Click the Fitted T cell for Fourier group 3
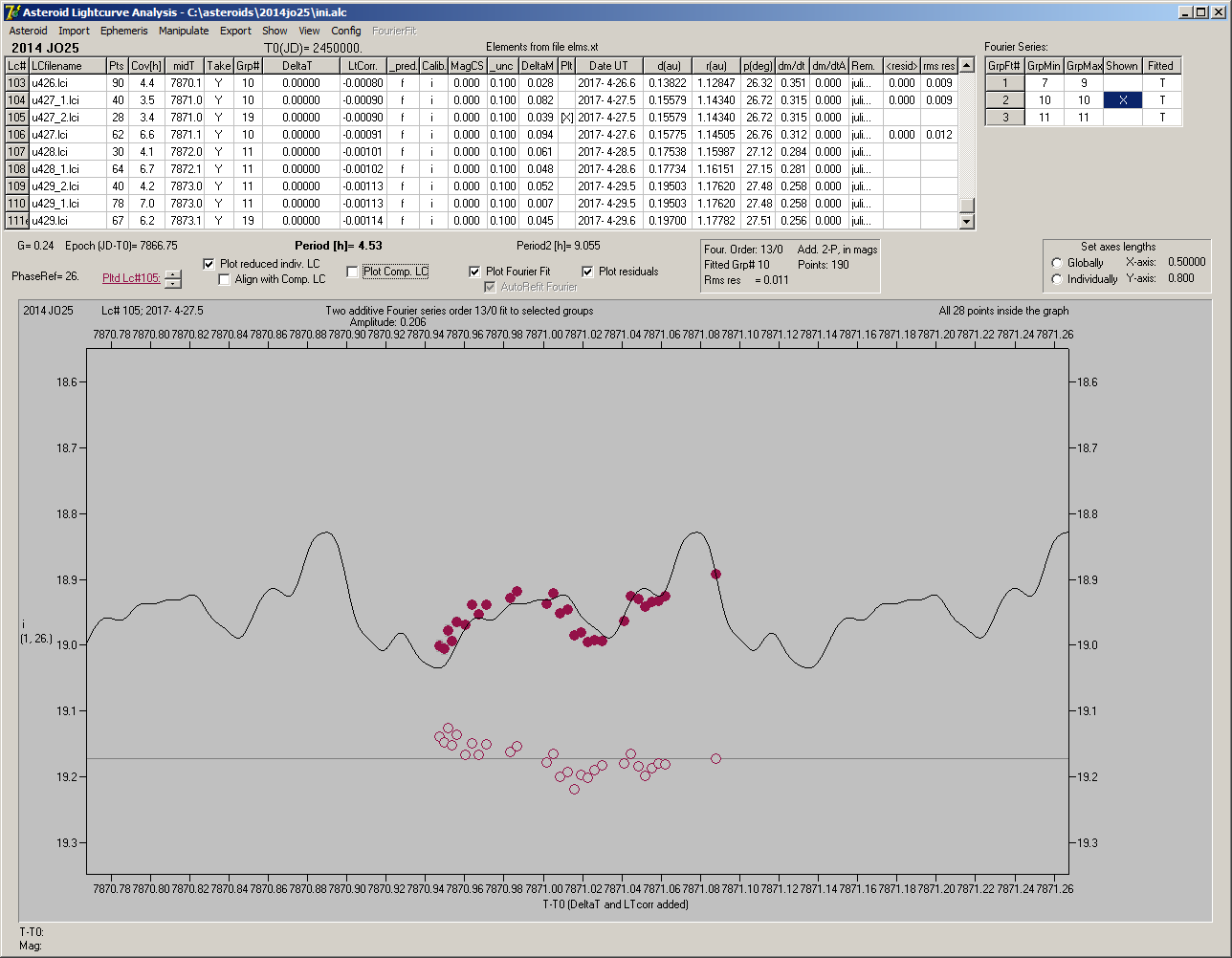 (x=1161, y=118)
